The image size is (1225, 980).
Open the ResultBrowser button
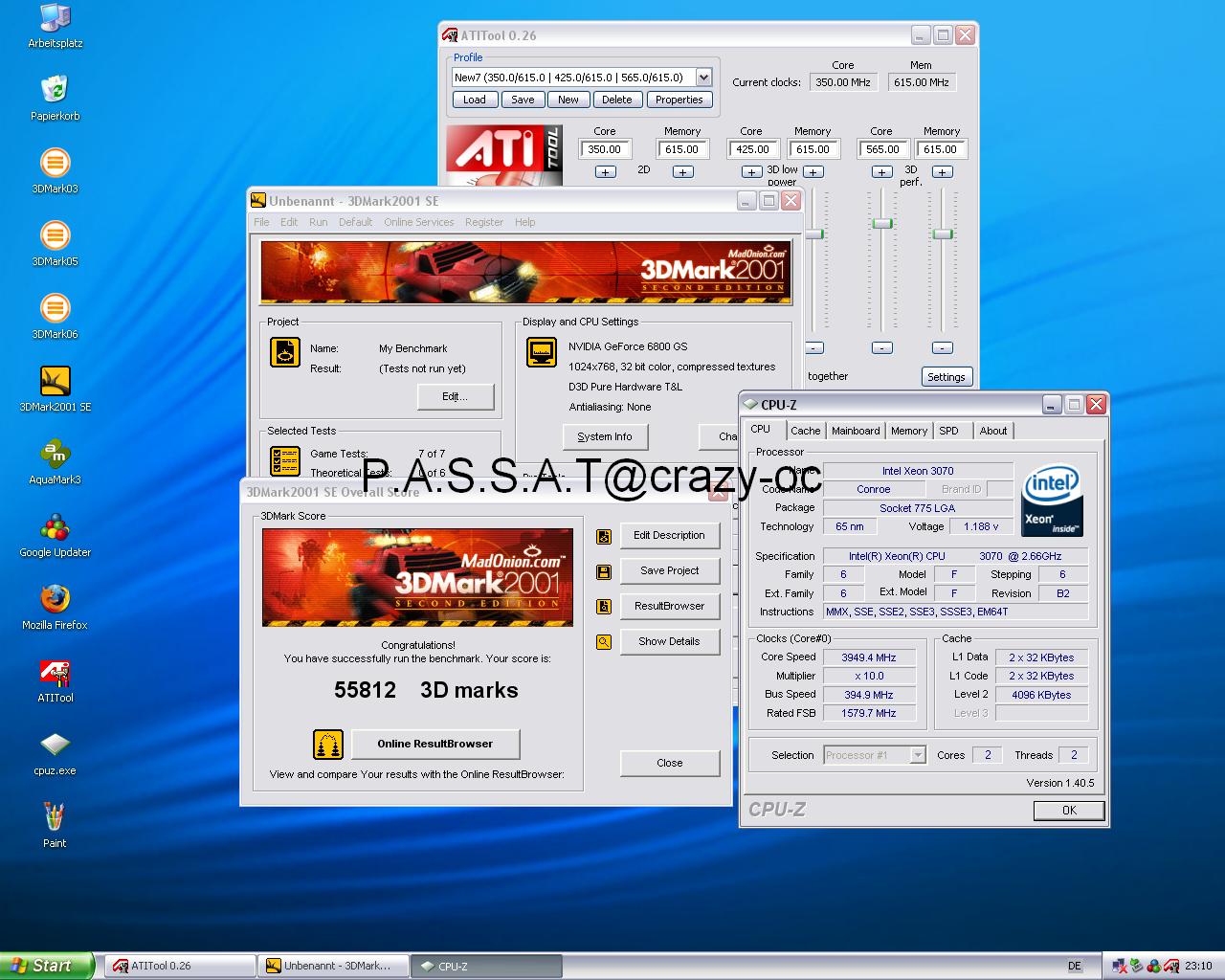tap(669, 607)
